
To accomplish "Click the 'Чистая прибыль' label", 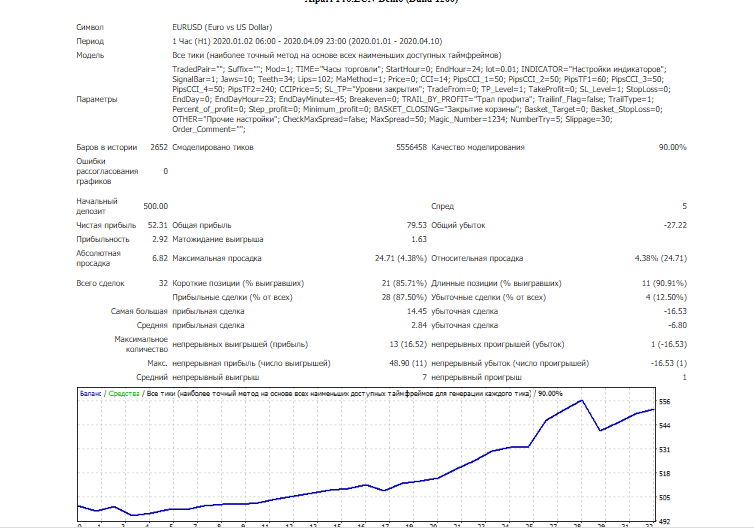I will (x=106, y=225).
